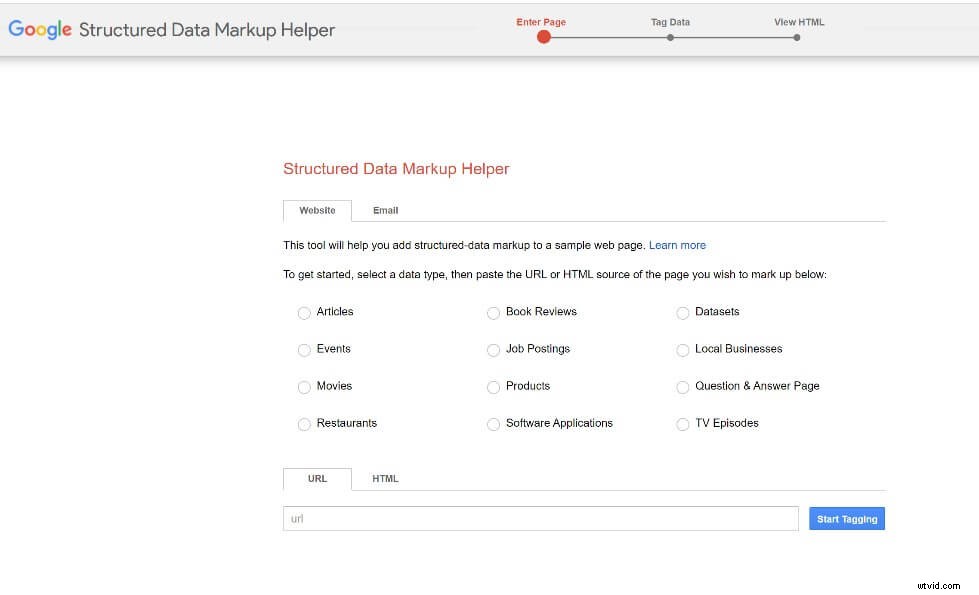
Task: Open the Website tab
Action: pyautogui.click(x=317, y=210)
